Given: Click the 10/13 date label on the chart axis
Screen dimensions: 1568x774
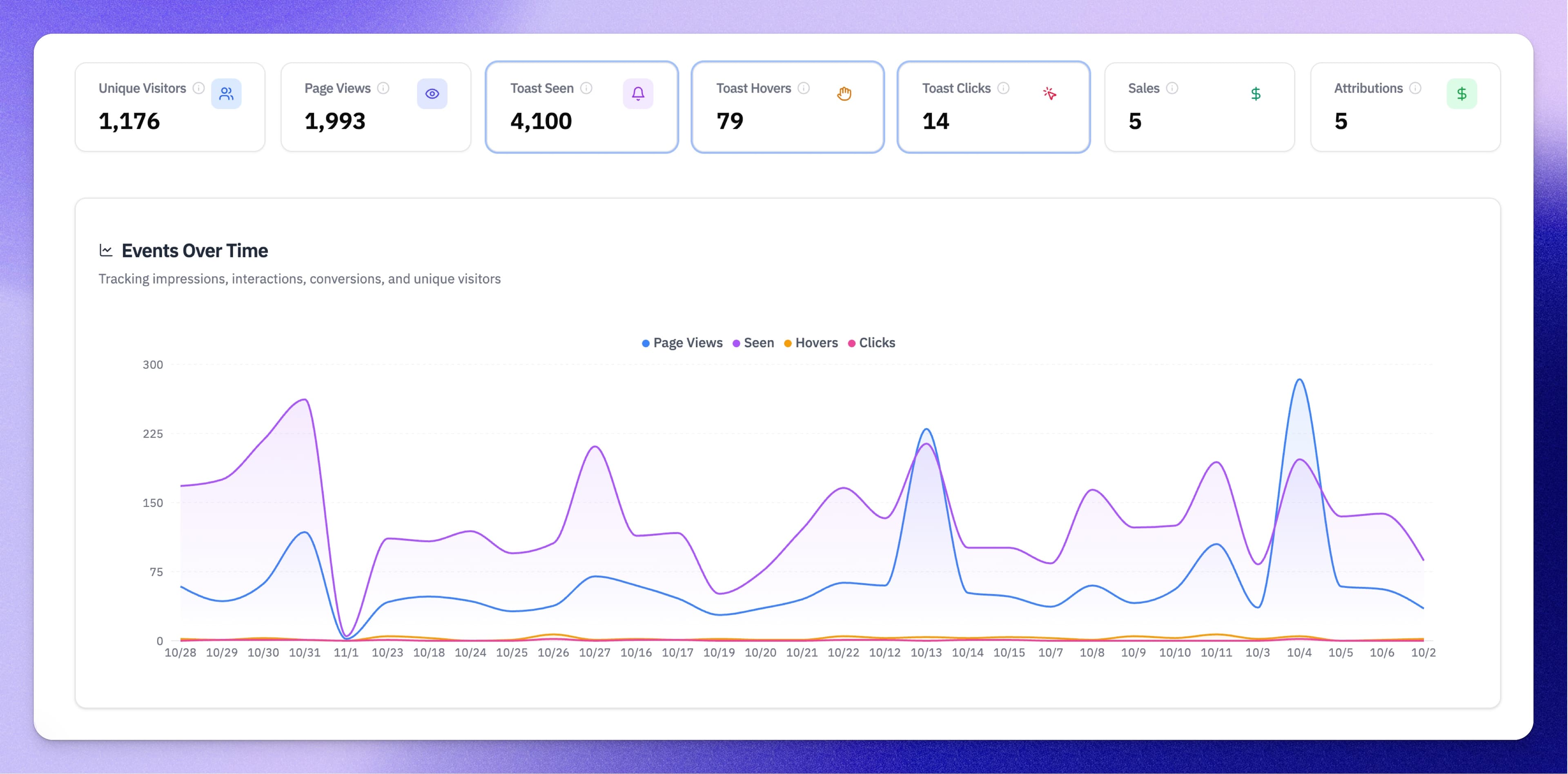Looking at the screenshot, I should [927, 652].
